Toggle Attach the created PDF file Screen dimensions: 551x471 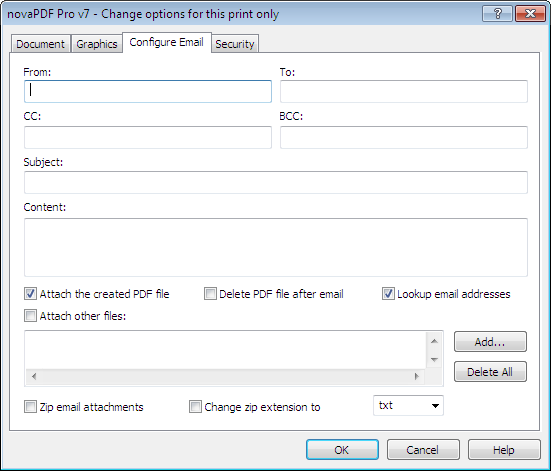pyautogui.click(x=30, y=293)
